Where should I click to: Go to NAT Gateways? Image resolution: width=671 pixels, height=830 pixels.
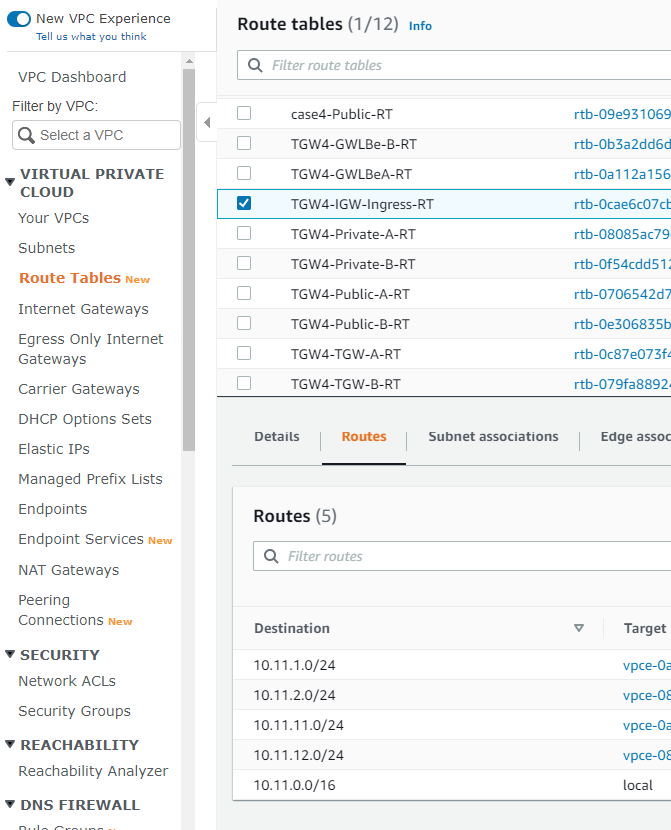coord(68,570)
